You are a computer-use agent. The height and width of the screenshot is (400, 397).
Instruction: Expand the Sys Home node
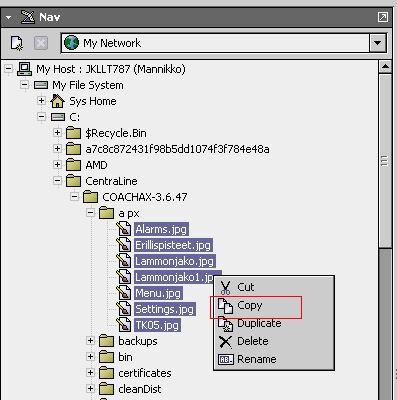41,101
